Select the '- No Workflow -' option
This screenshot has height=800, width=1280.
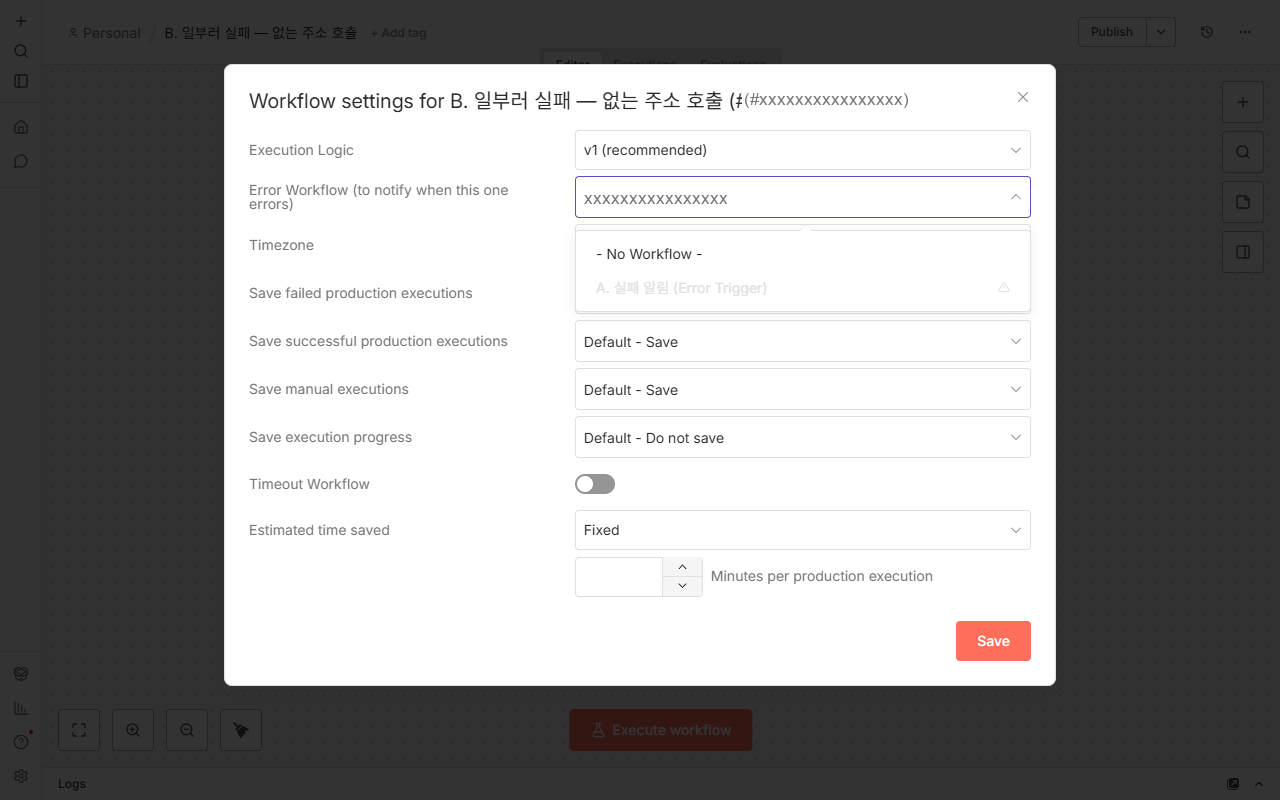point(802,254)
